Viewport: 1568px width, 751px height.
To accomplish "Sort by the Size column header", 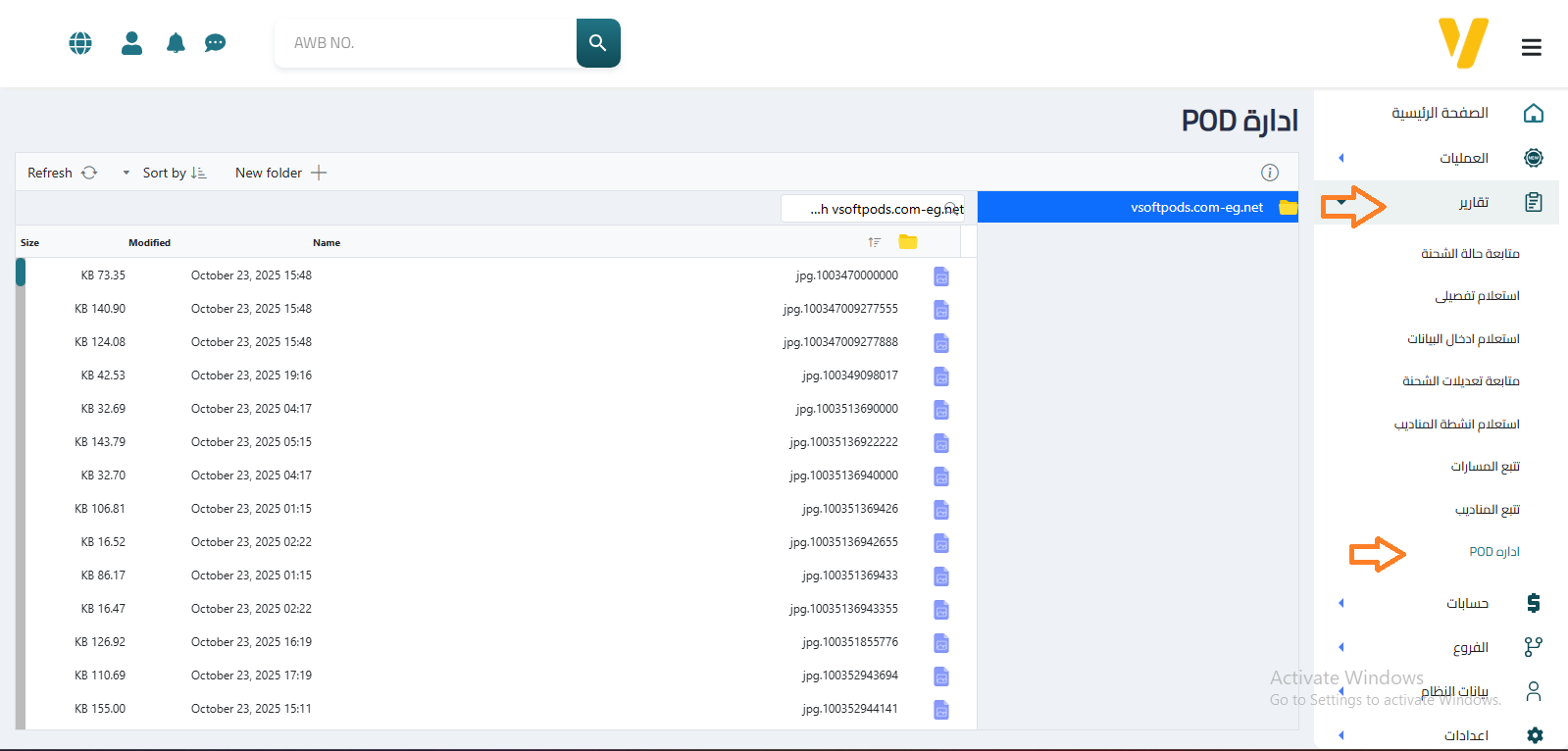I will point(30,242).
